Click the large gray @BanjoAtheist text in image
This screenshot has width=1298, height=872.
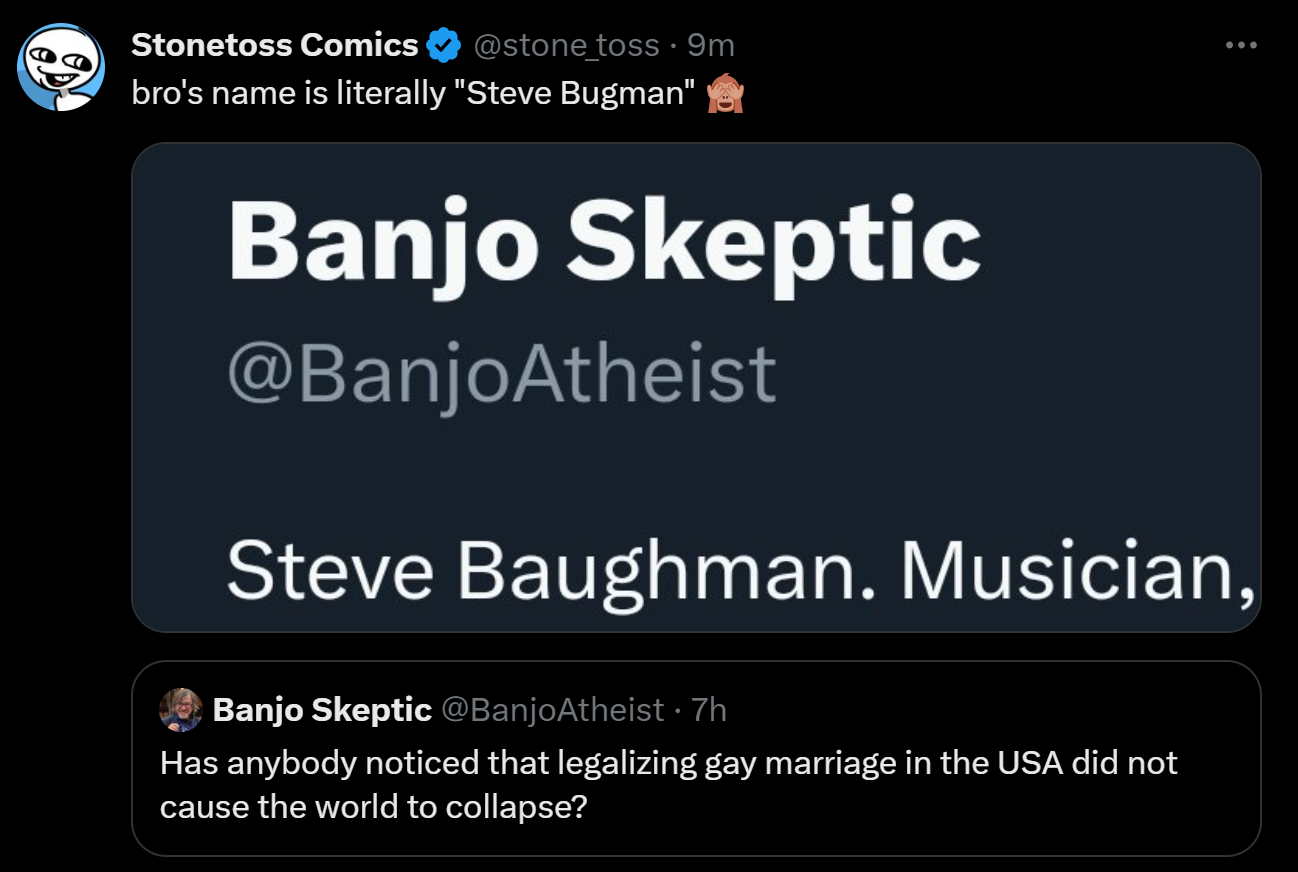pyautogui.click(x=501, y=375)
